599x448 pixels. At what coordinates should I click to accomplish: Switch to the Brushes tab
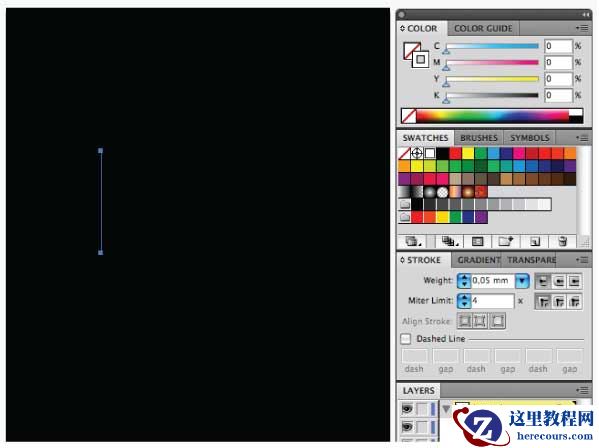pyautogui.click(x=479, y=138)
